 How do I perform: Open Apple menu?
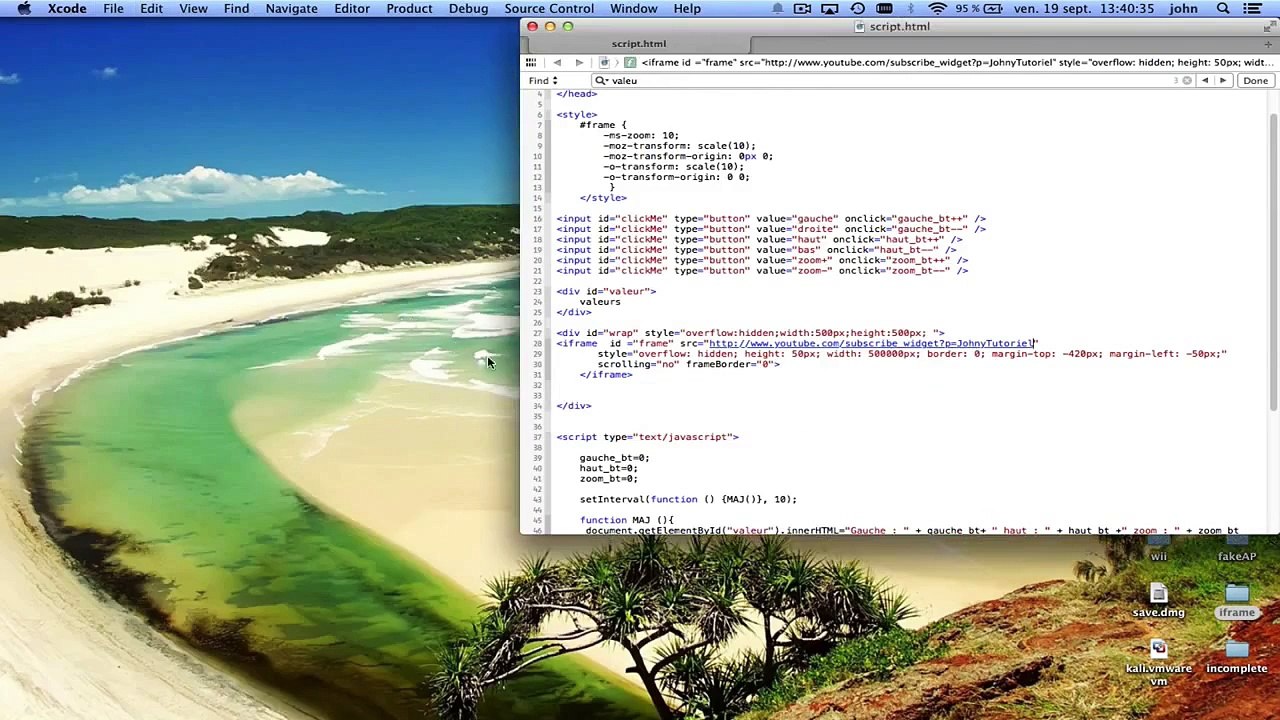tap(24, 9)
